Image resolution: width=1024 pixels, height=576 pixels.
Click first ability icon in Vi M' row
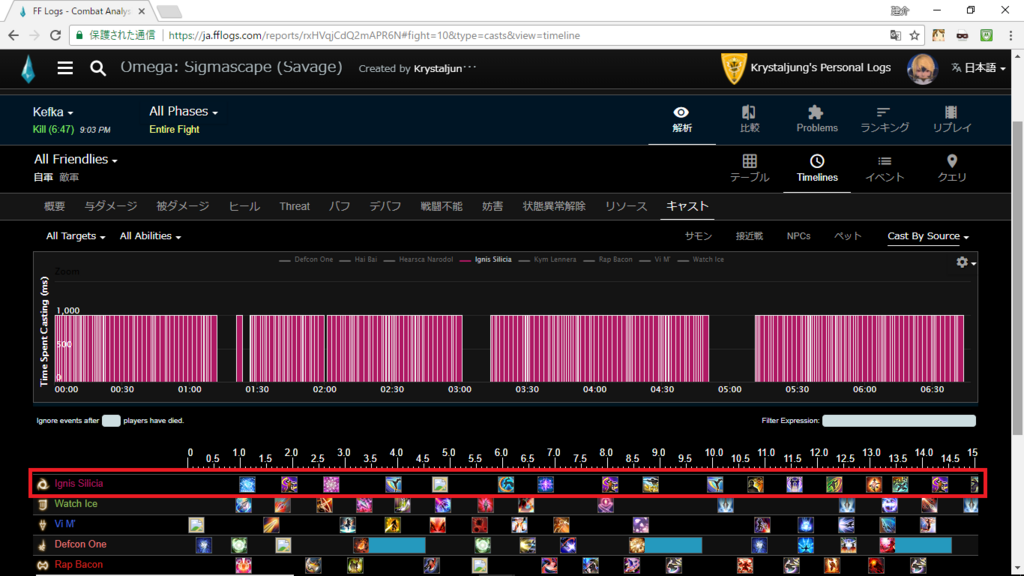196,524
